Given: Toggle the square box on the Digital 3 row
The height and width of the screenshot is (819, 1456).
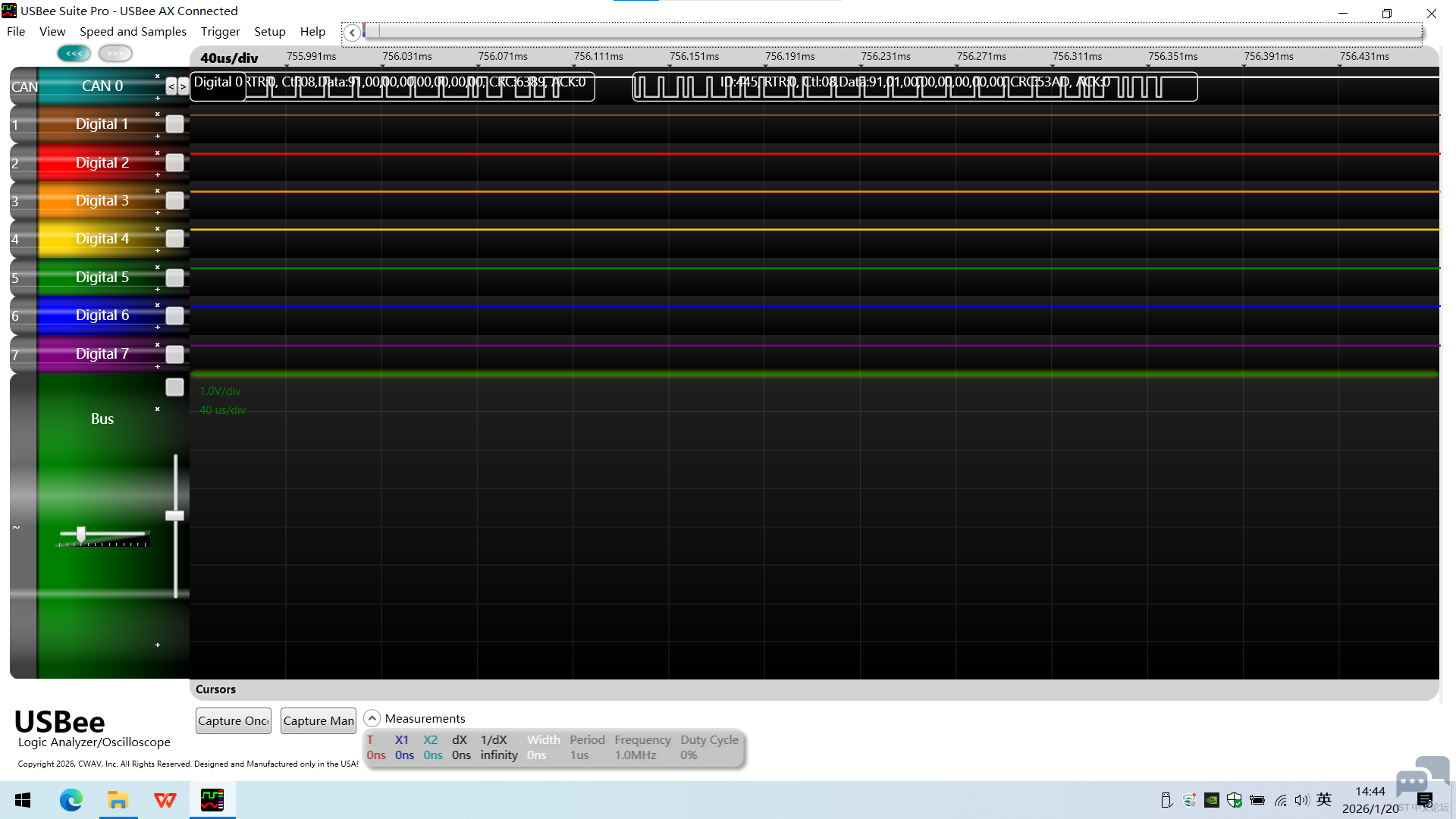Looking at the screenshot, I should click(x=174, y=200).
